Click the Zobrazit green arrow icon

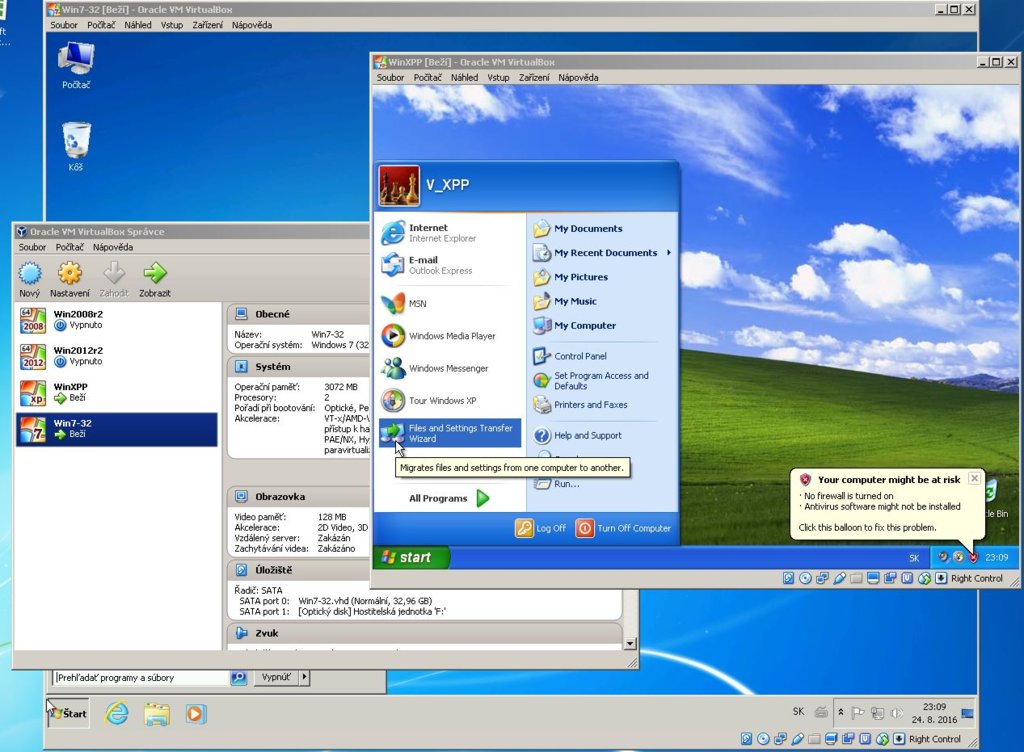[155, 273]
